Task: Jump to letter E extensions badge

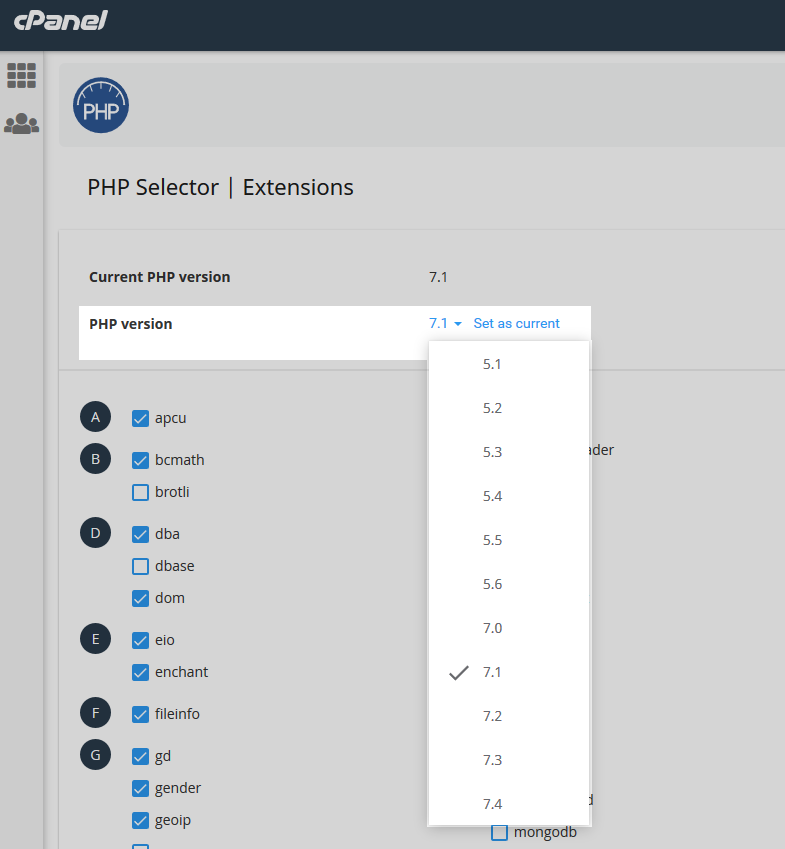Action: 95,639
